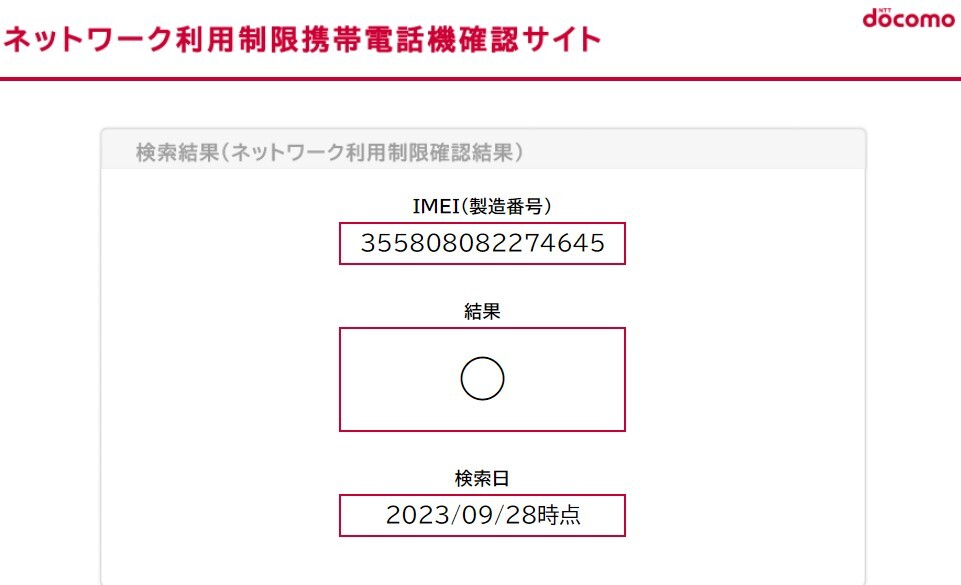Click the 結果 label
The width and height of the screenshot is (961, 585).
pos(482,311)
